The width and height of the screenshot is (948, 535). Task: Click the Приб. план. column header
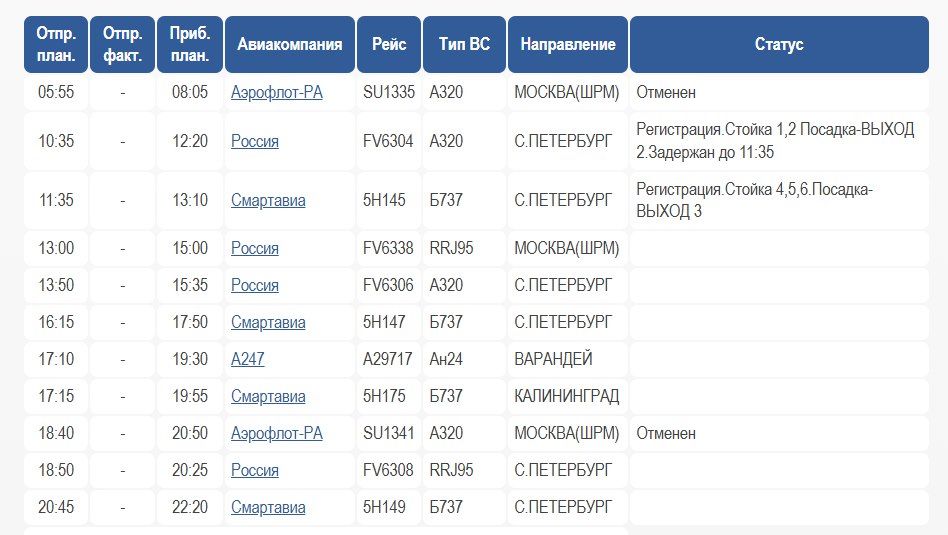(x=190, y=45)
